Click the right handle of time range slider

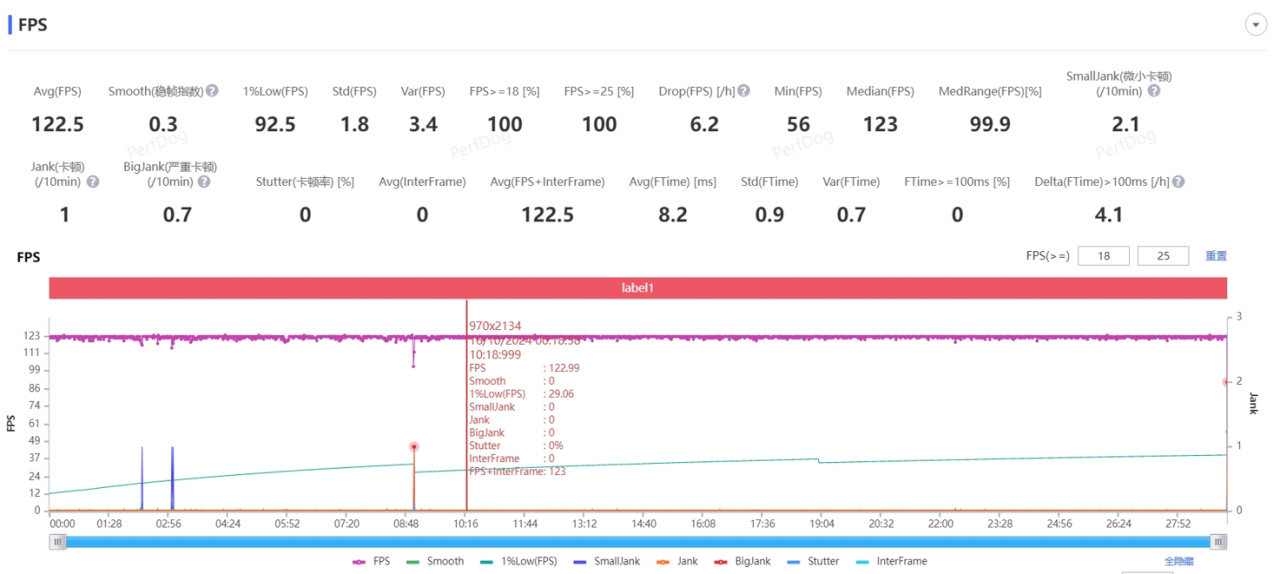click(x=1218, y=541)
